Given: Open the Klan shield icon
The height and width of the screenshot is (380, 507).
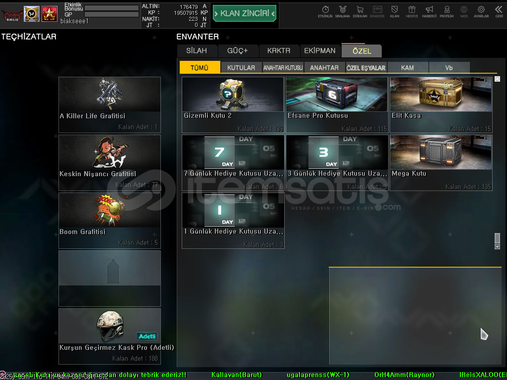Looking at the screenshot, I should pyautogui.click(x=394, y=11).
